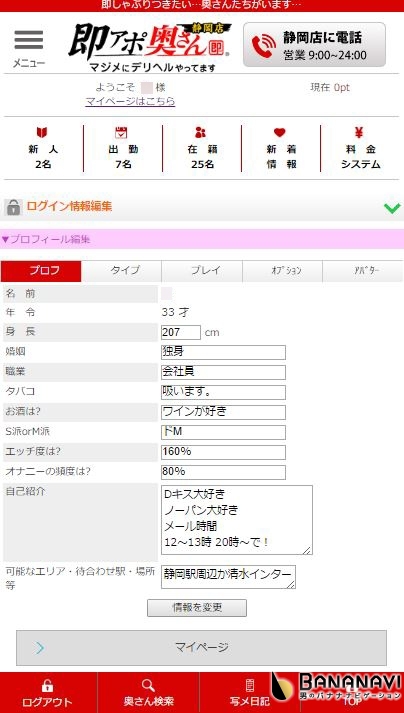
Task: Open 出勤 7名 calendar icon
Action: (x=121, y=133)
